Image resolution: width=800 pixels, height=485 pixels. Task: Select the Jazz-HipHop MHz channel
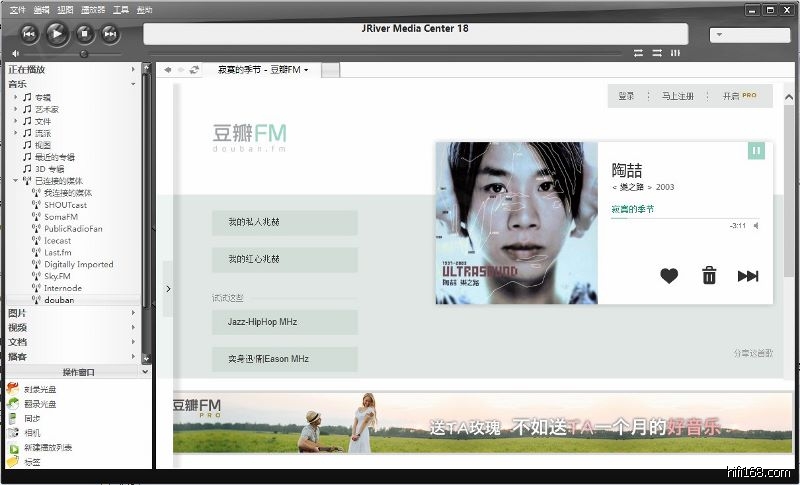point(284,322)
